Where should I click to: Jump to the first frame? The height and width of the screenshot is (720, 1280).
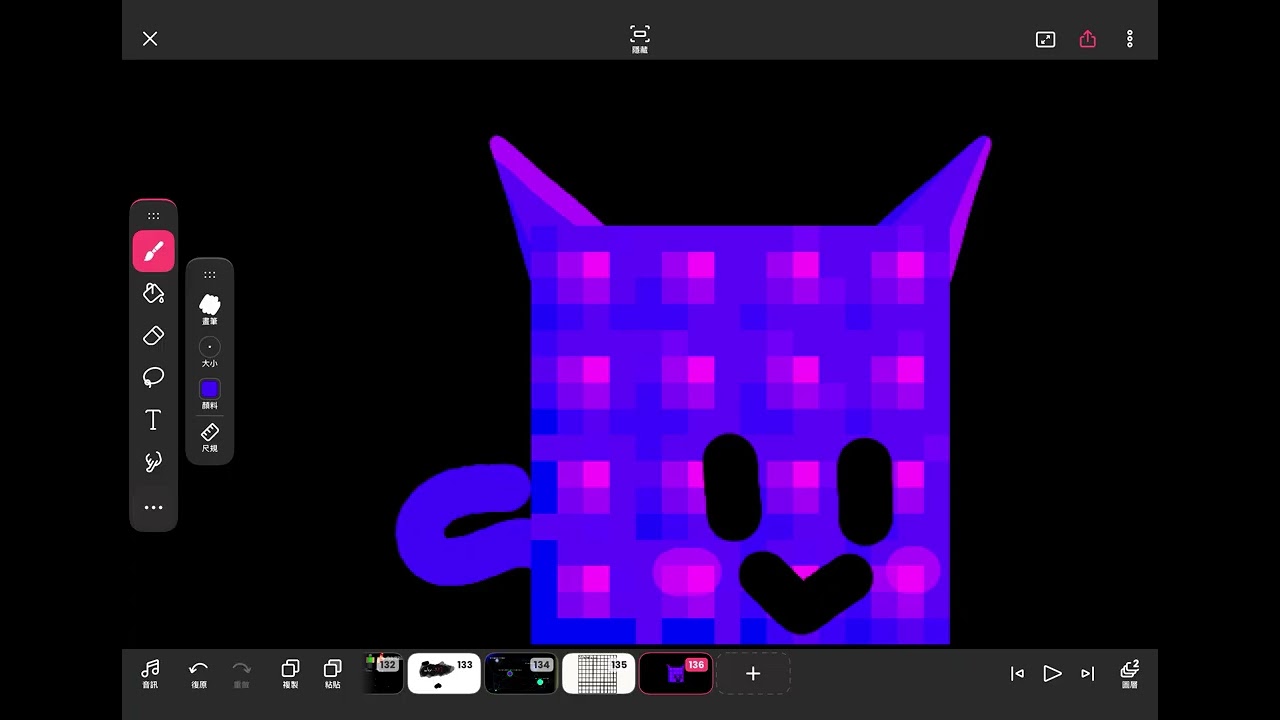1017,674
